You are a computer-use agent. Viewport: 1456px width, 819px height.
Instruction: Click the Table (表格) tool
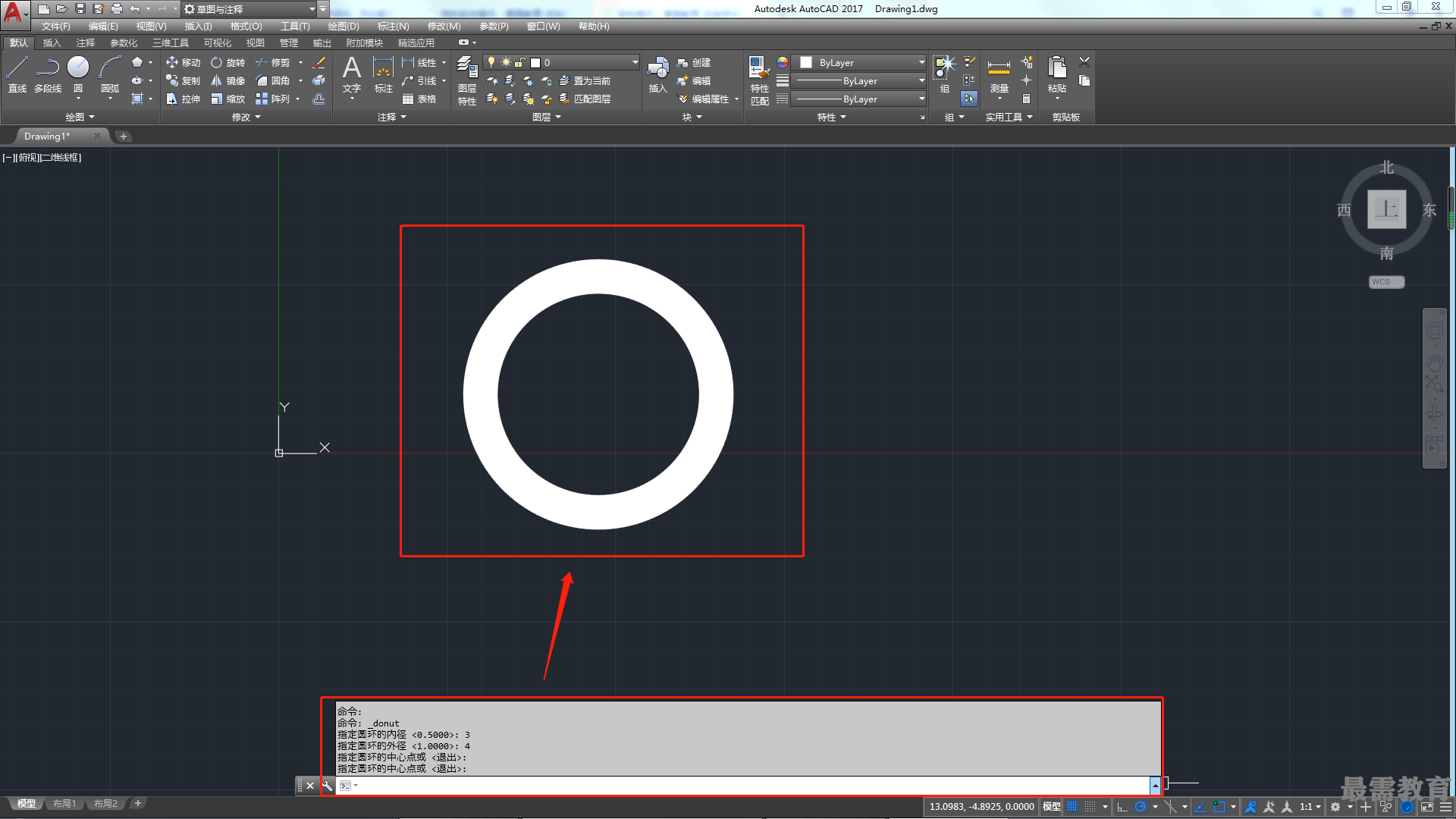coord(419,99)
